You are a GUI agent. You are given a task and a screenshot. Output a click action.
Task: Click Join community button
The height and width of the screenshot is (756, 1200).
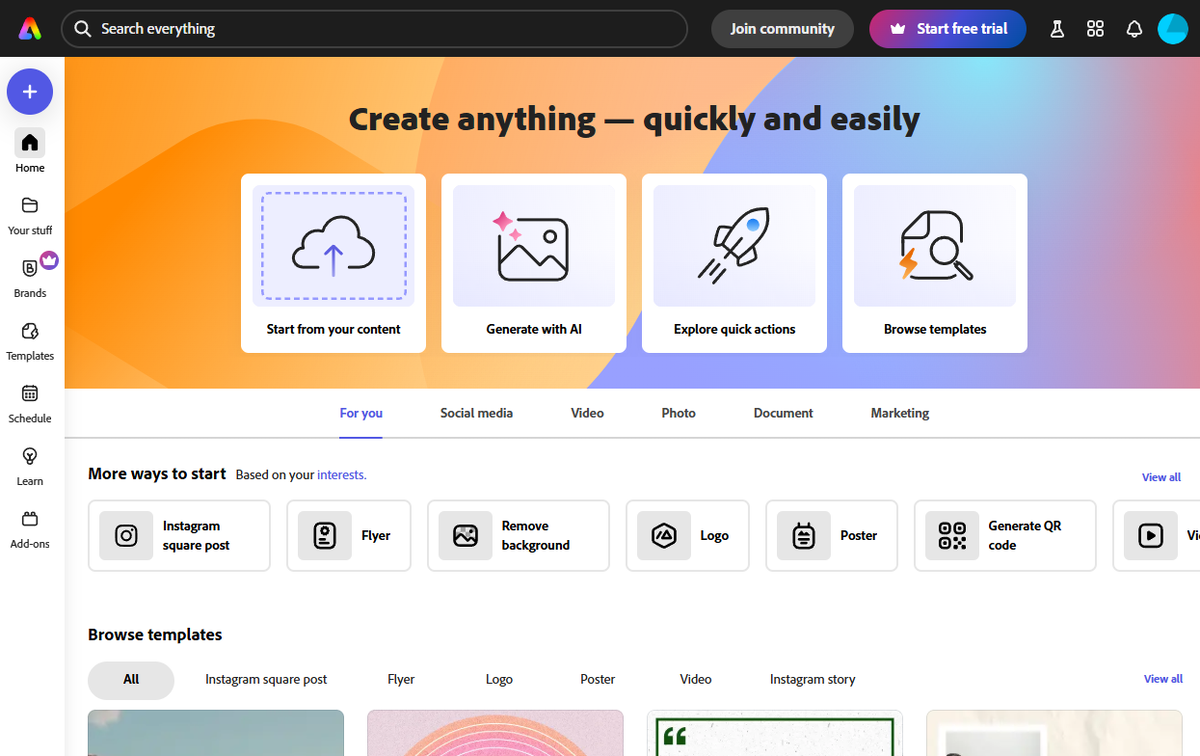tap(782, 29)
